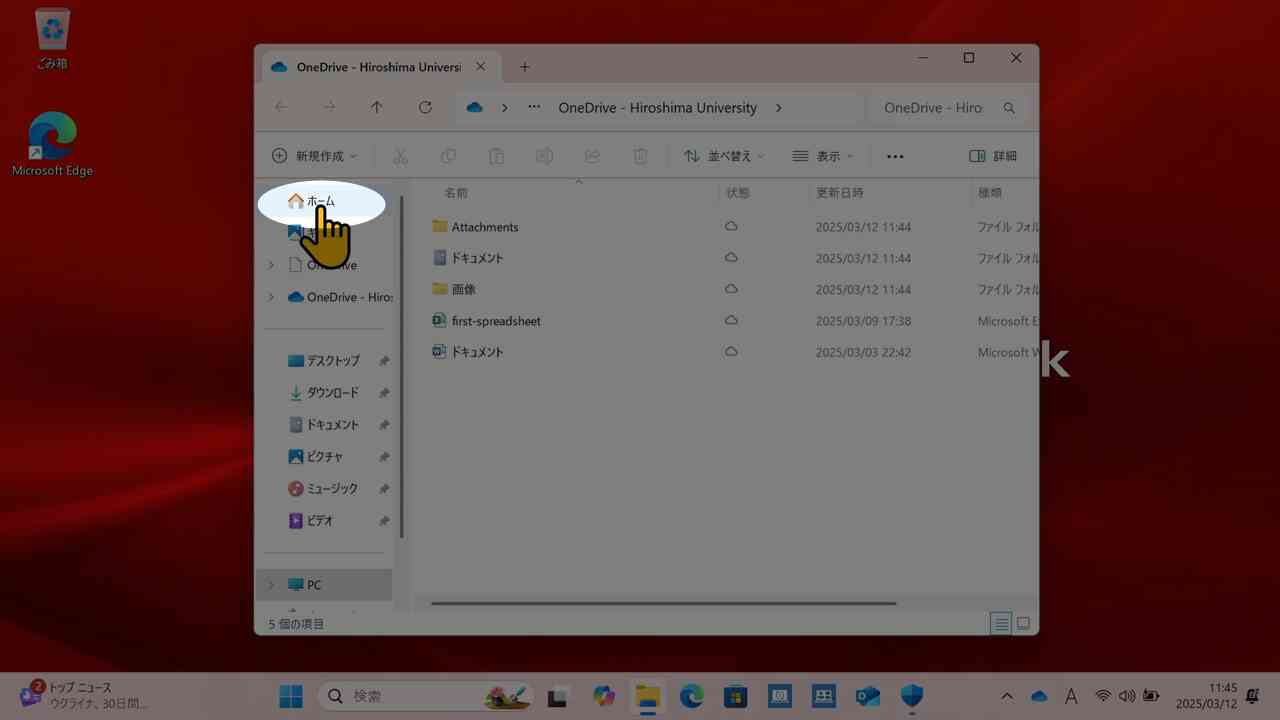Open the 並べ替え sort dropdown
This screenshot has height=720, width=1280.
[724, 156]
